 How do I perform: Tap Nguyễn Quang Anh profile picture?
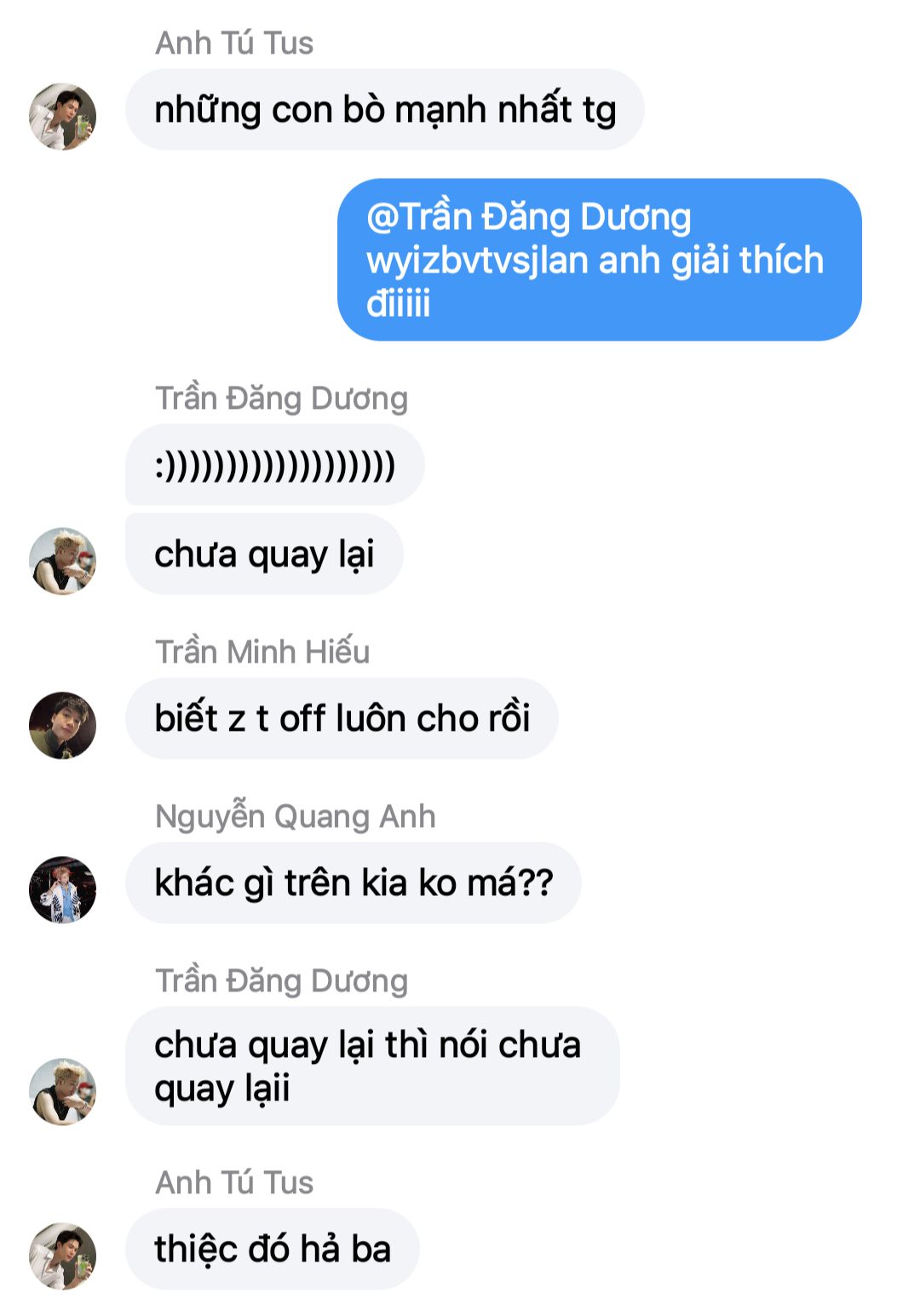[62, 889]
